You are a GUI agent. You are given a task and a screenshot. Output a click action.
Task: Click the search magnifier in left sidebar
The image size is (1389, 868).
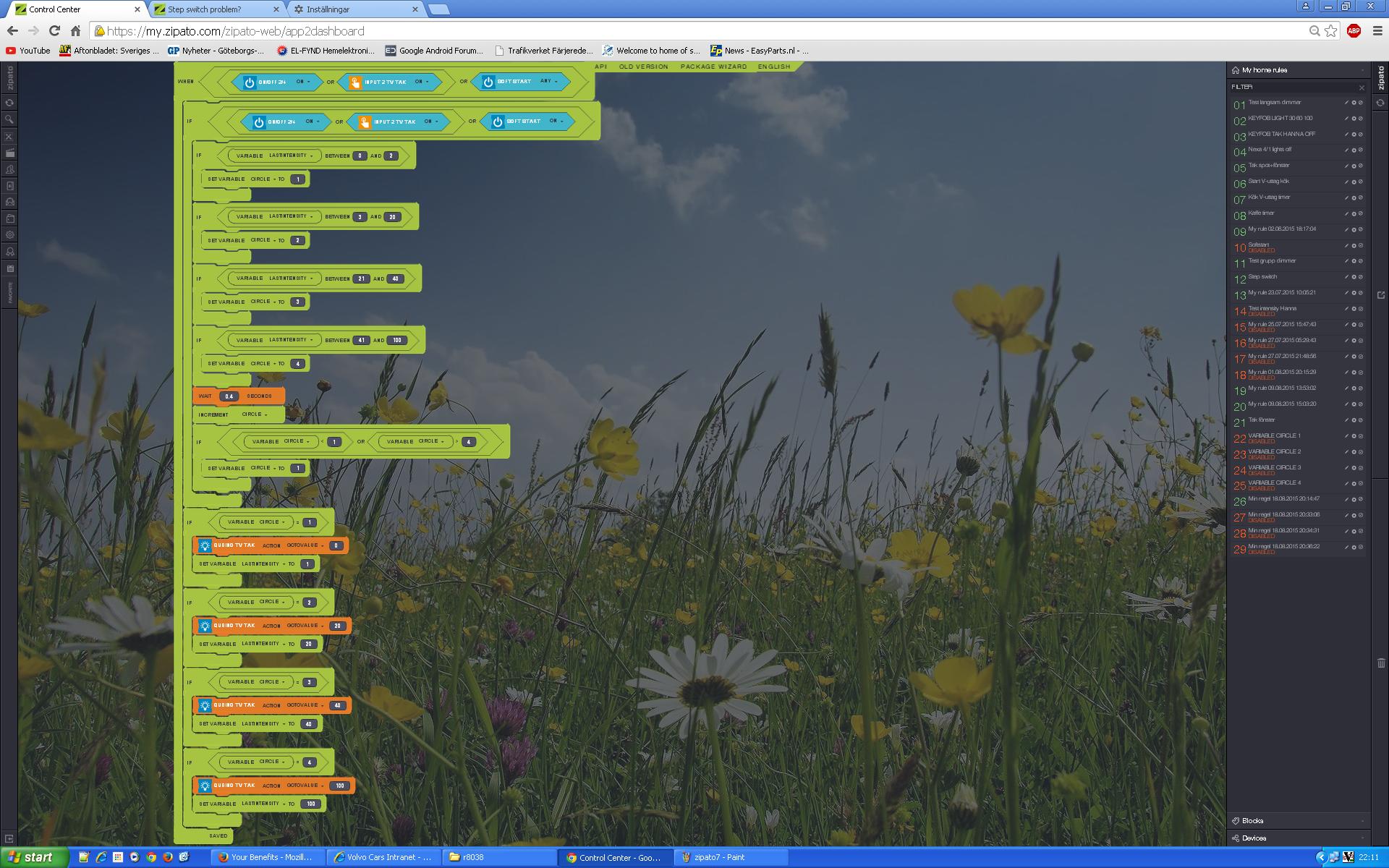coord(9,119)
